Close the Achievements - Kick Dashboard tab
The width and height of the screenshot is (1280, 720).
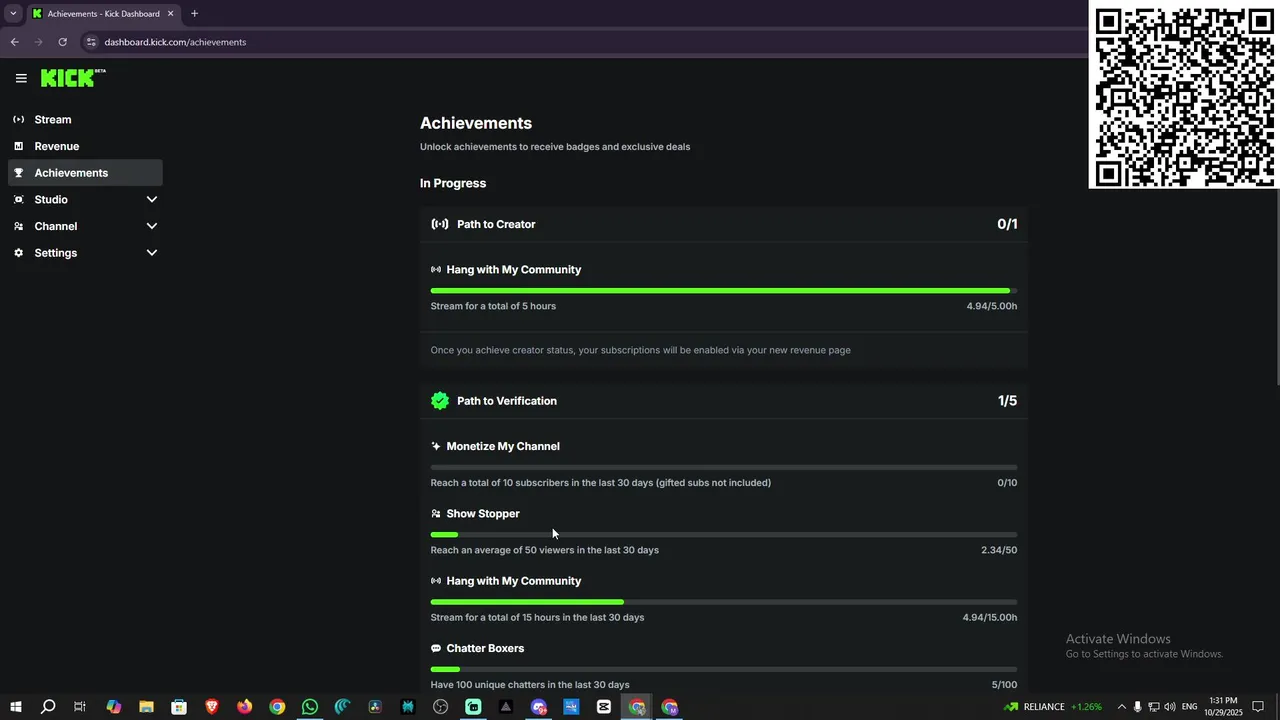(170, 14)
